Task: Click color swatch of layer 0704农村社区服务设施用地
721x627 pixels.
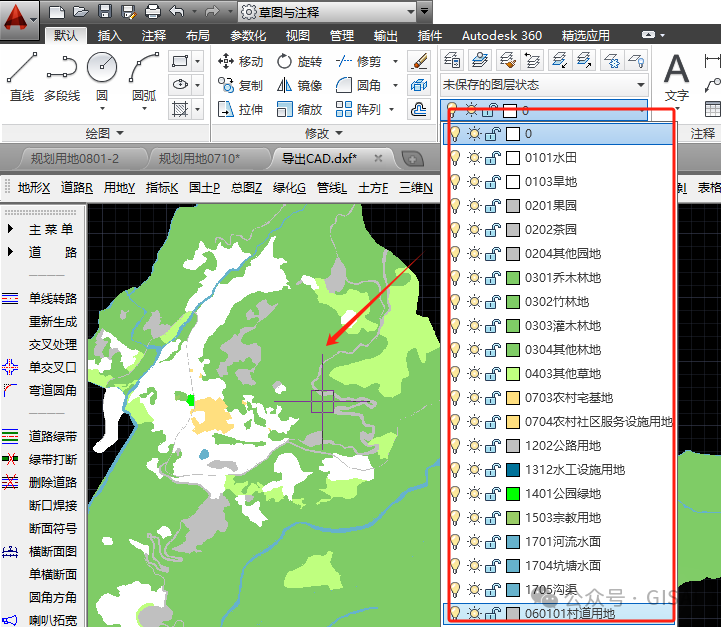Action: [x=513, y=422]
